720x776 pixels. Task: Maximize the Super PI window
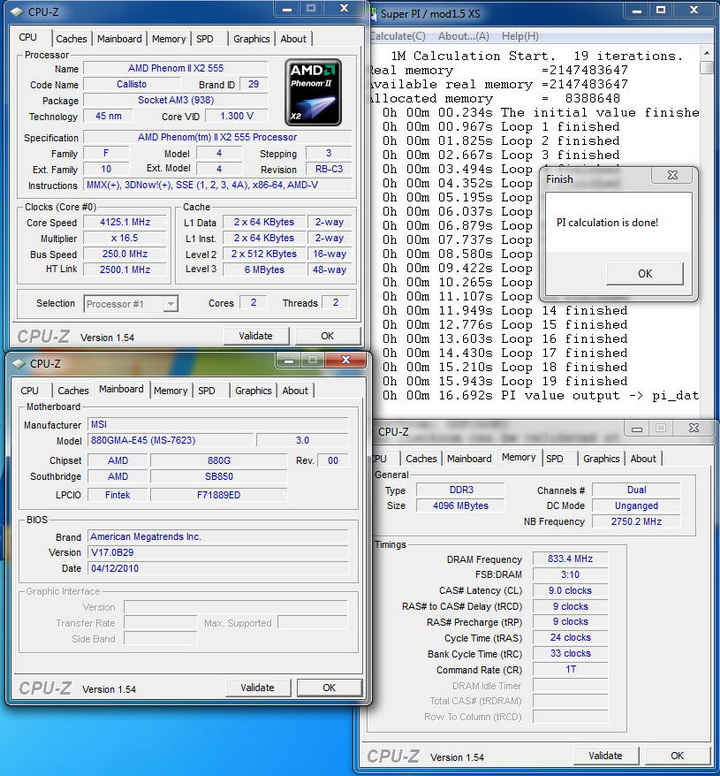[661, 10]
